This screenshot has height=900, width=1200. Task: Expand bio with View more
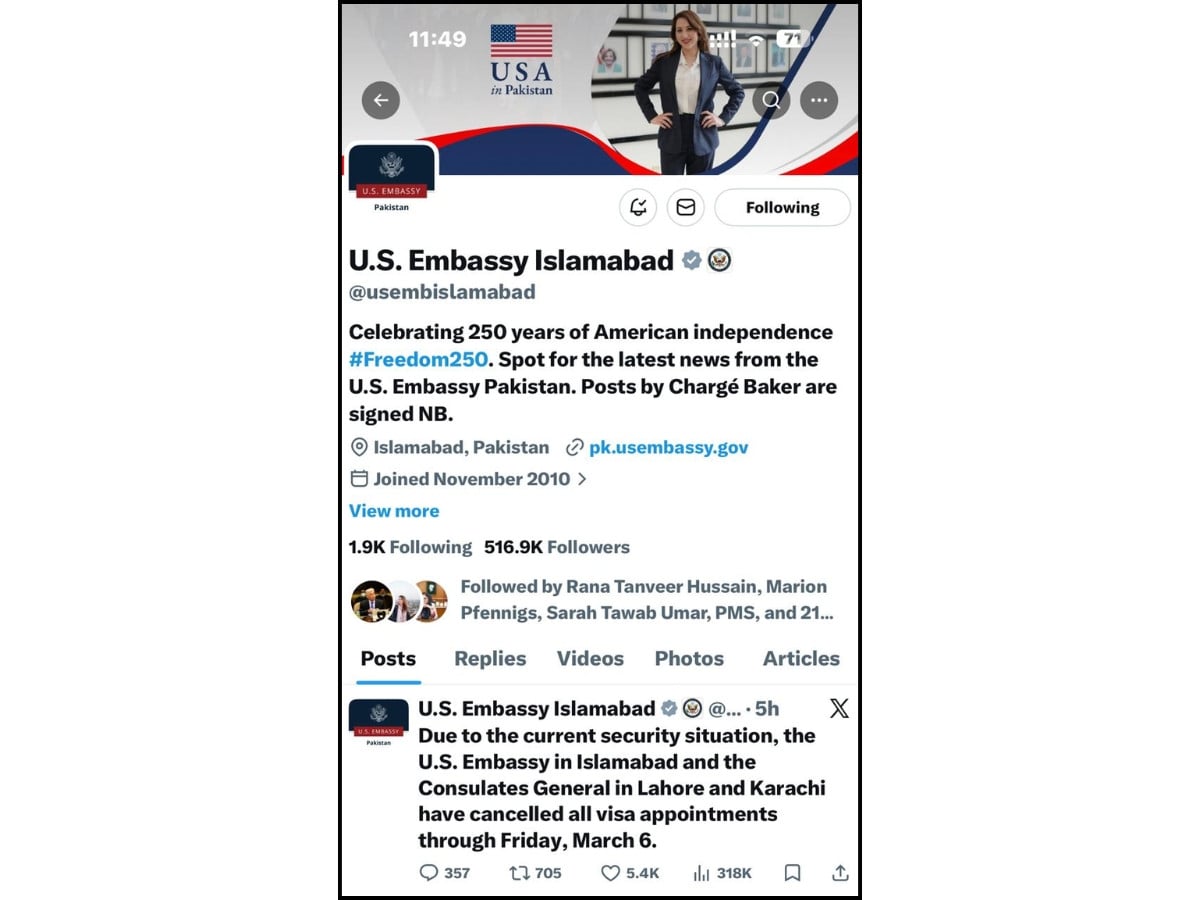tap(394, 511)
